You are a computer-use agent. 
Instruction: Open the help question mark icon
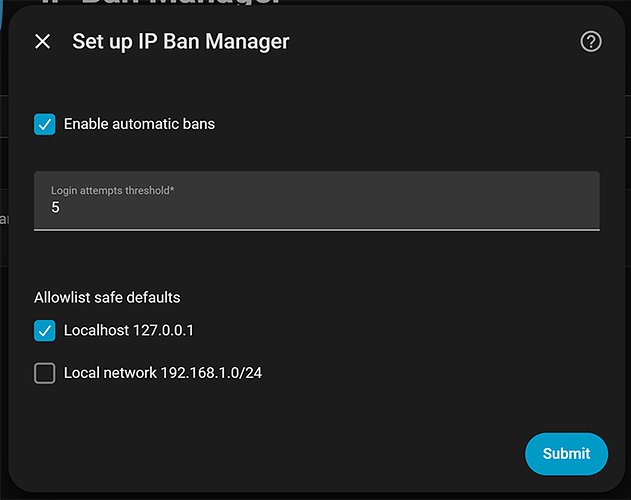point(591,41)
